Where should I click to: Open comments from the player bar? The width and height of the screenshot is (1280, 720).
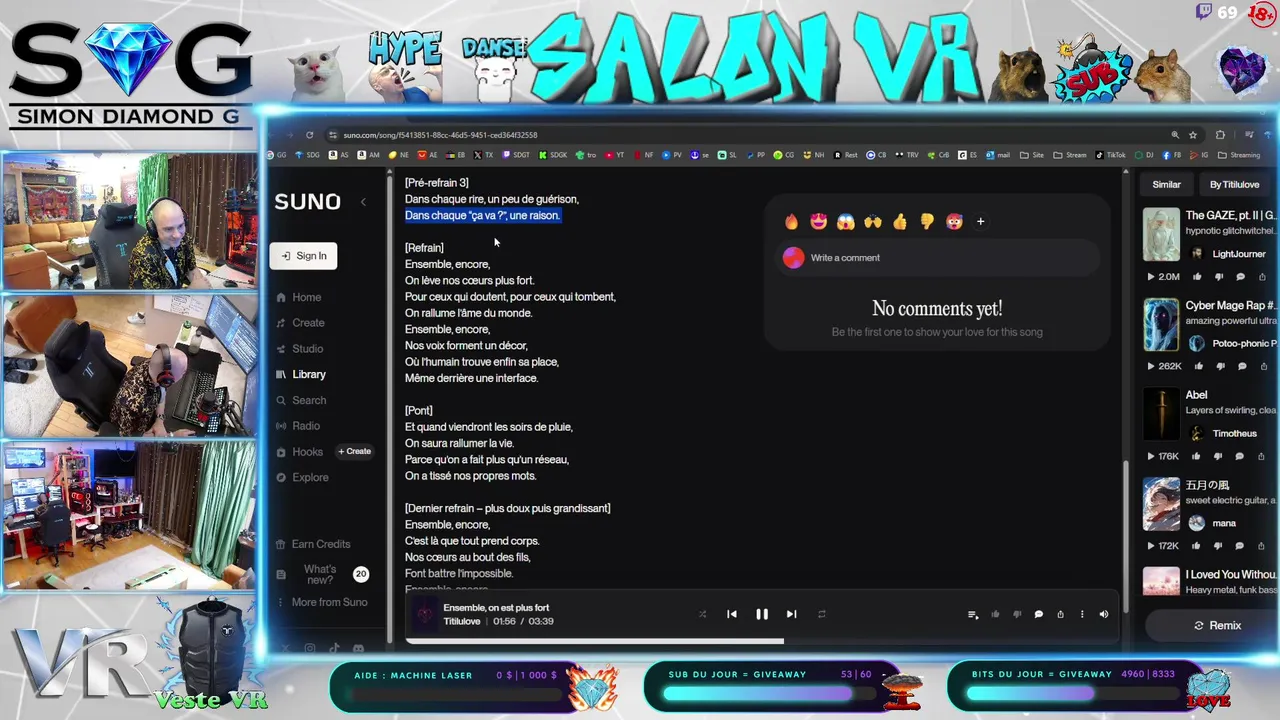pyautogui.click(x=1038, y=614)
